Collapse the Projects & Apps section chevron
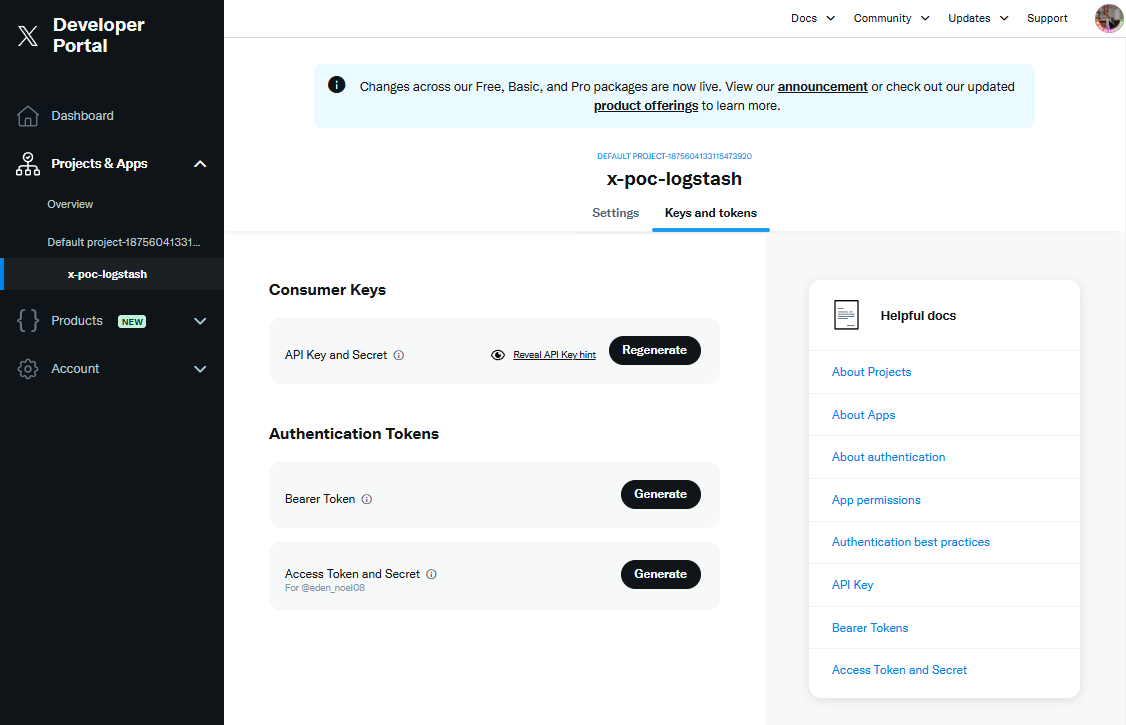Image resolution: width=1126 pixels, height=725 pixels. pyautogui.click(x=200, y=164)
